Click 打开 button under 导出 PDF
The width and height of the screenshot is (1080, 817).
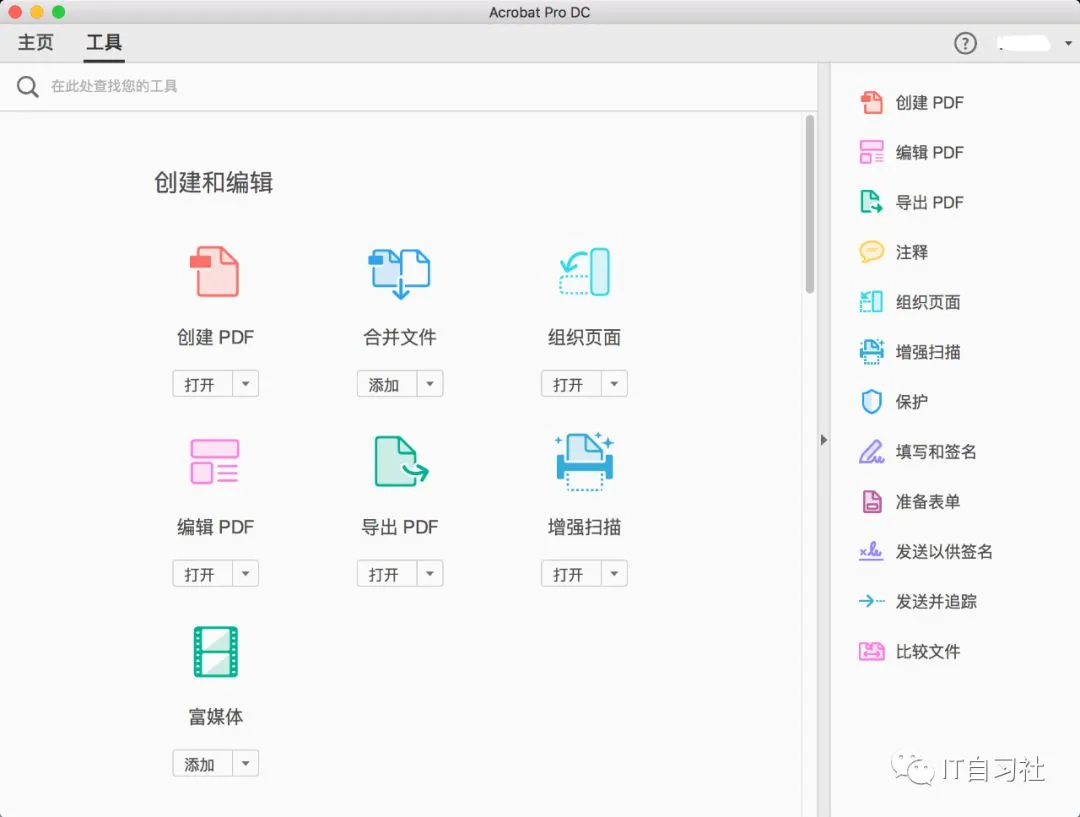point(386,574)
